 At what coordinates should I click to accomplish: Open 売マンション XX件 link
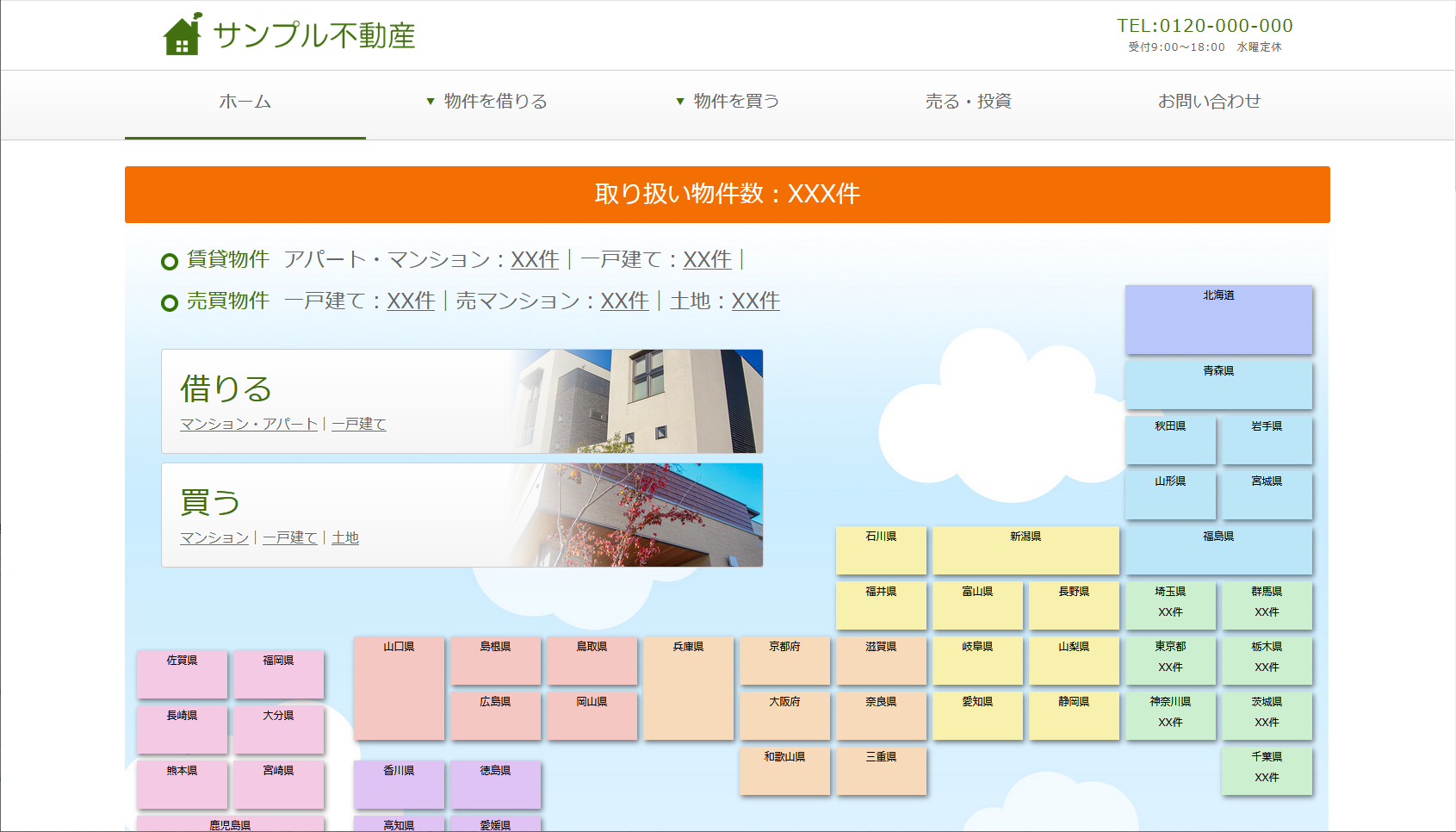click(x=624, y=301)
